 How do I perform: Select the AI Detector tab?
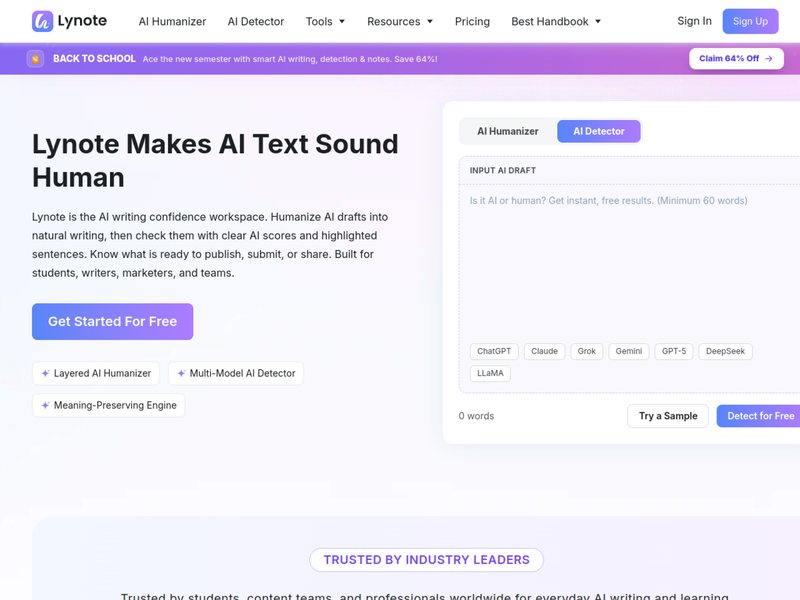point(598,131)
